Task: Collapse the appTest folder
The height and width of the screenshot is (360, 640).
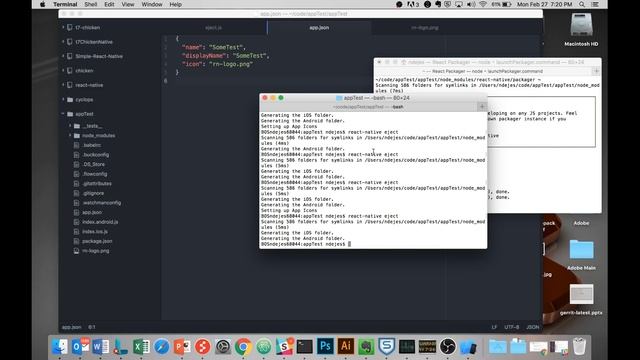Action: (x=63, y=114)
